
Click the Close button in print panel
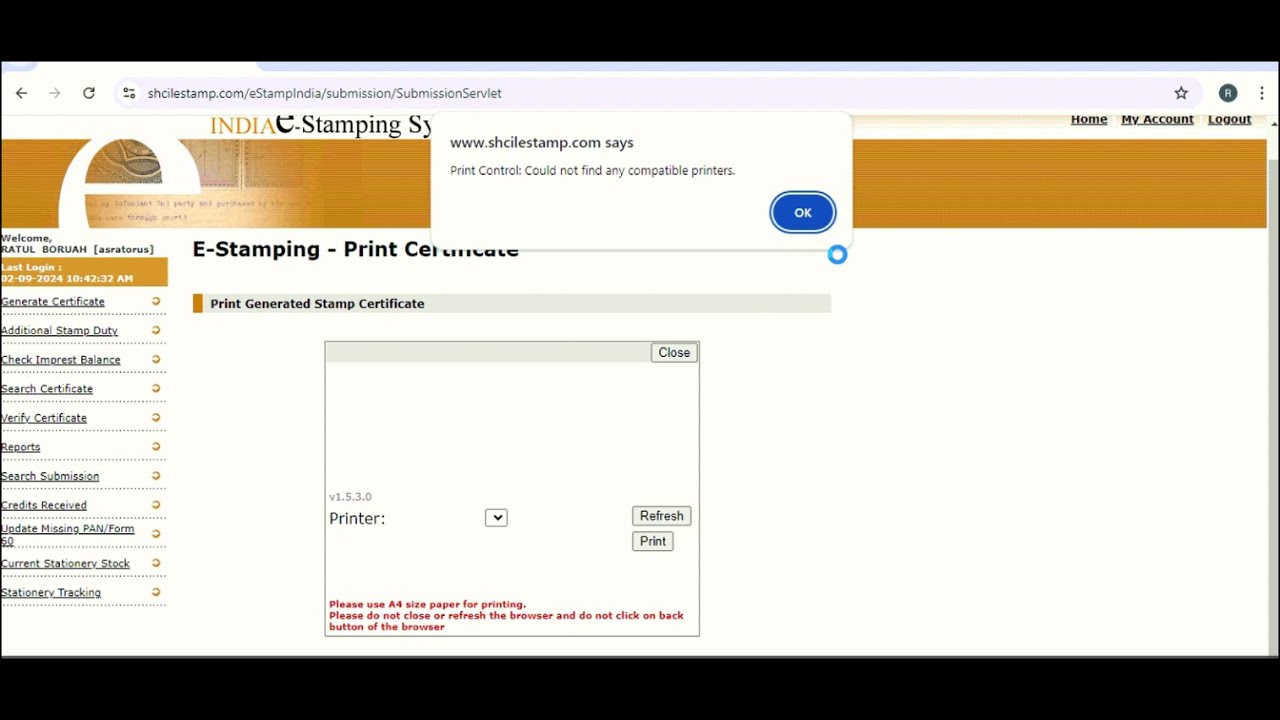[x=674, y=352]
